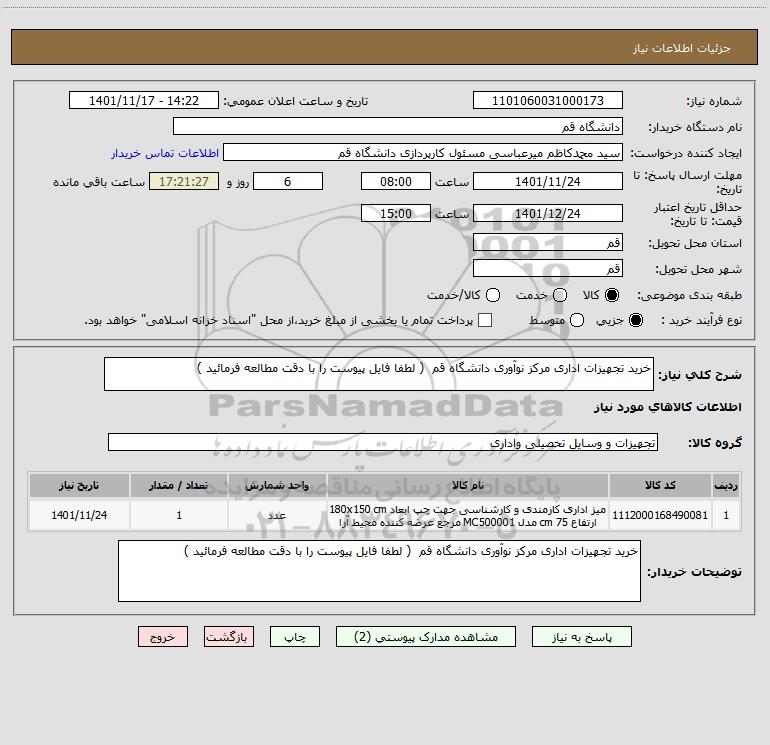Select the متوسط purchase type radio
770x745 pixels.
[x=577, y=320]
